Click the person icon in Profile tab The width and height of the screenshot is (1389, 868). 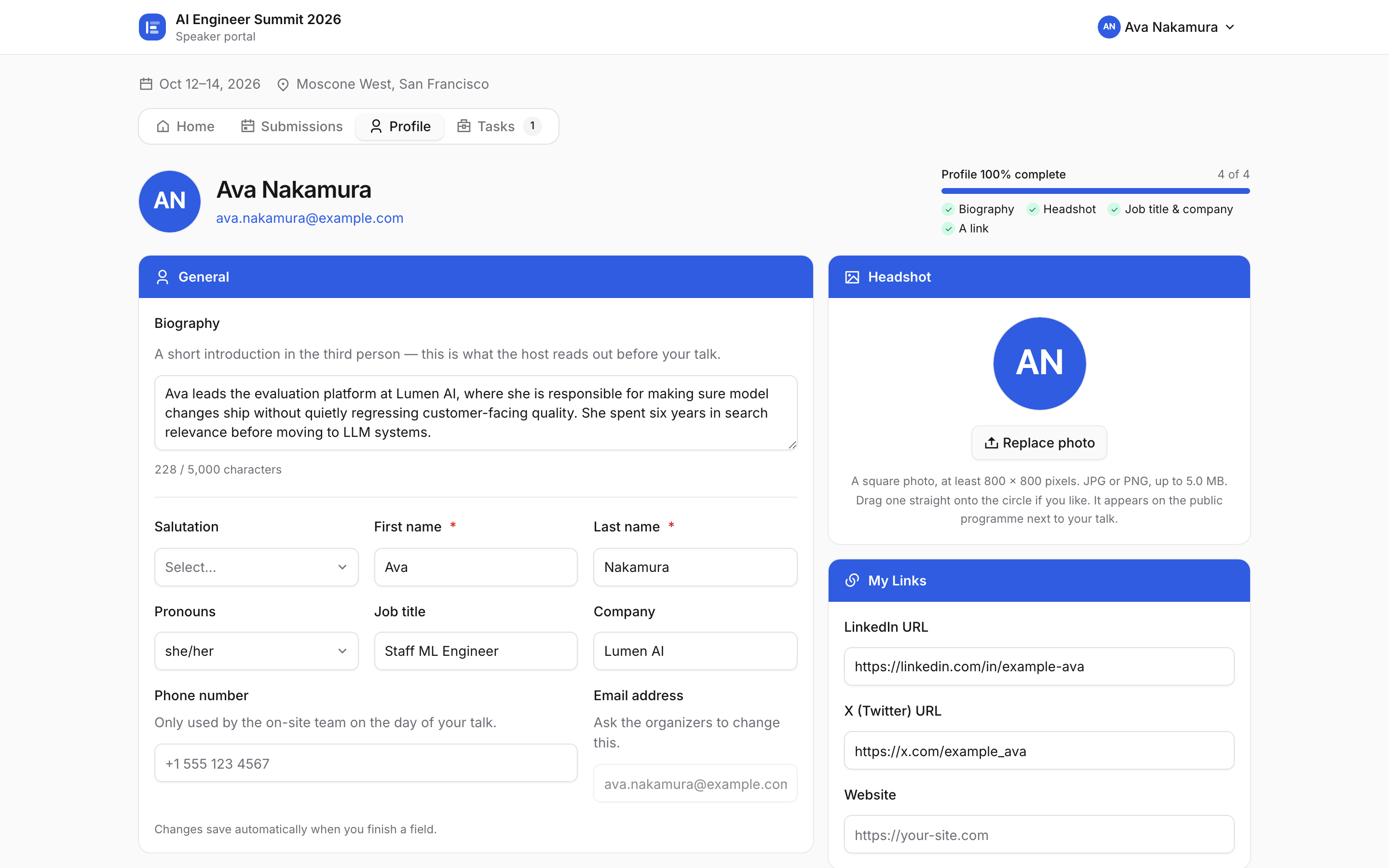coord(376,126)
